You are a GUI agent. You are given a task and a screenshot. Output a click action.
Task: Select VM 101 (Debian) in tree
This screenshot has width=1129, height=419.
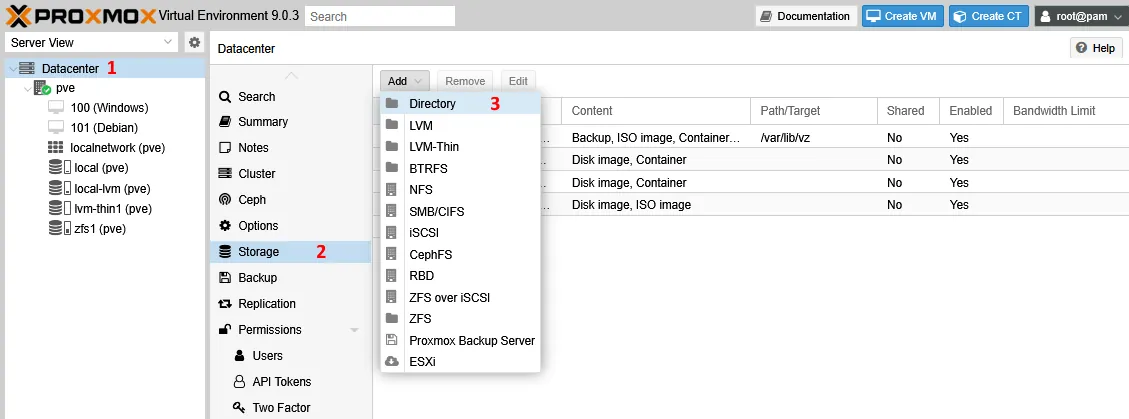(x=104, y=128)
